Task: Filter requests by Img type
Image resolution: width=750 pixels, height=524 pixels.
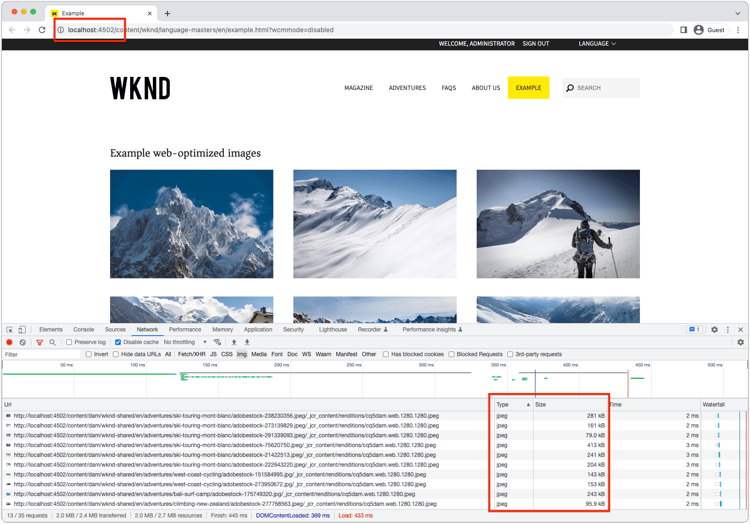Action: coord(242,354)
